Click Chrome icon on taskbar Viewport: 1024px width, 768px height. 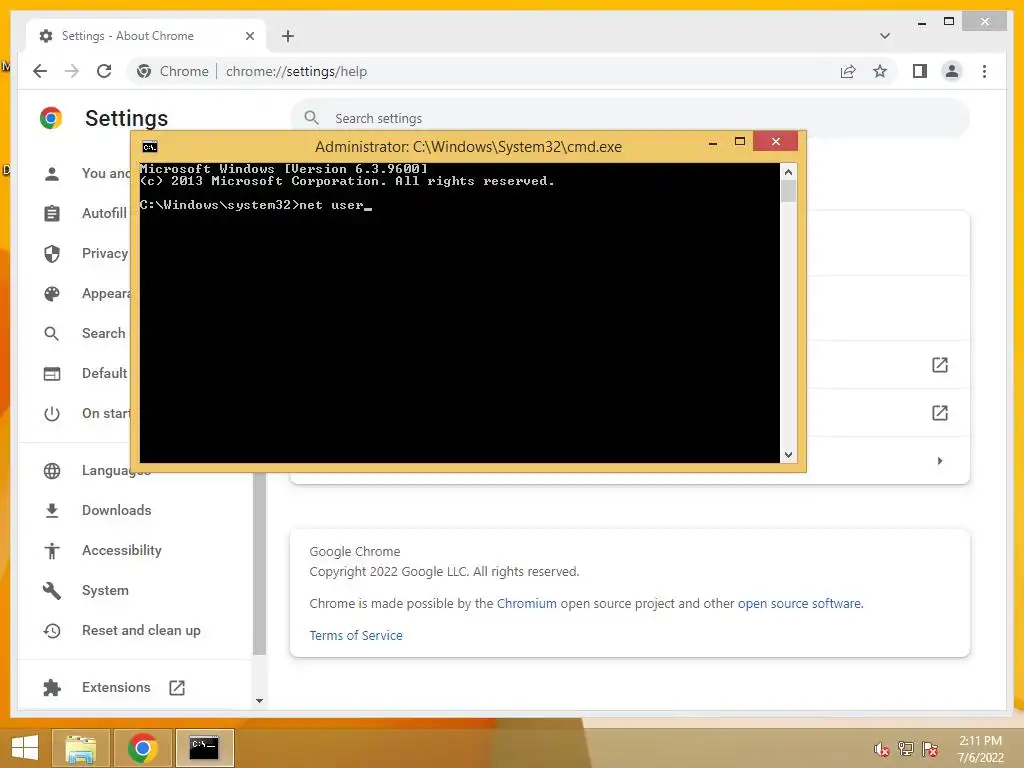coord(142,748)
